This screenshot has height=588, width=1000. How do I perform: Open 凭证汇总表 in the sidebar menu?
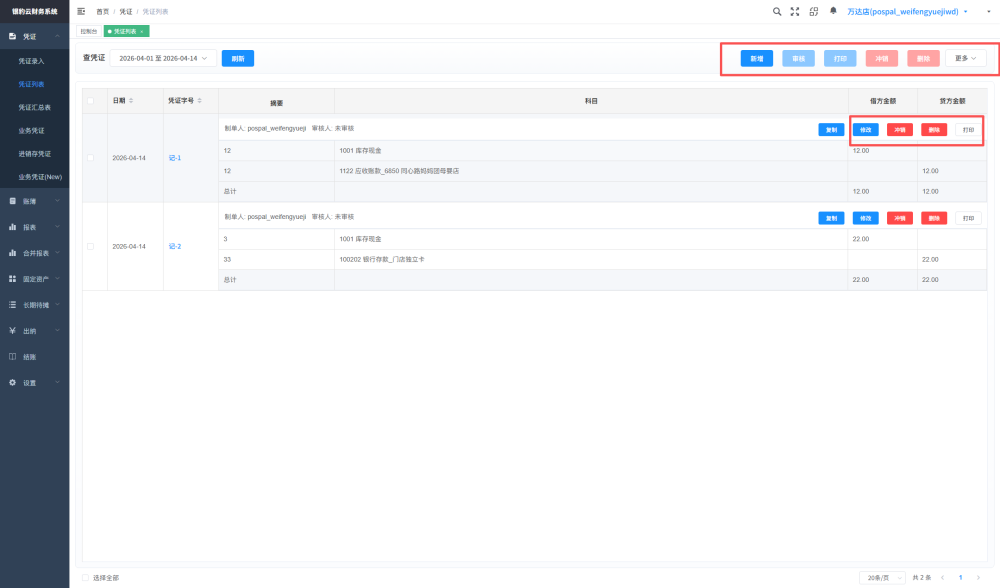click(x=34, y=107)
